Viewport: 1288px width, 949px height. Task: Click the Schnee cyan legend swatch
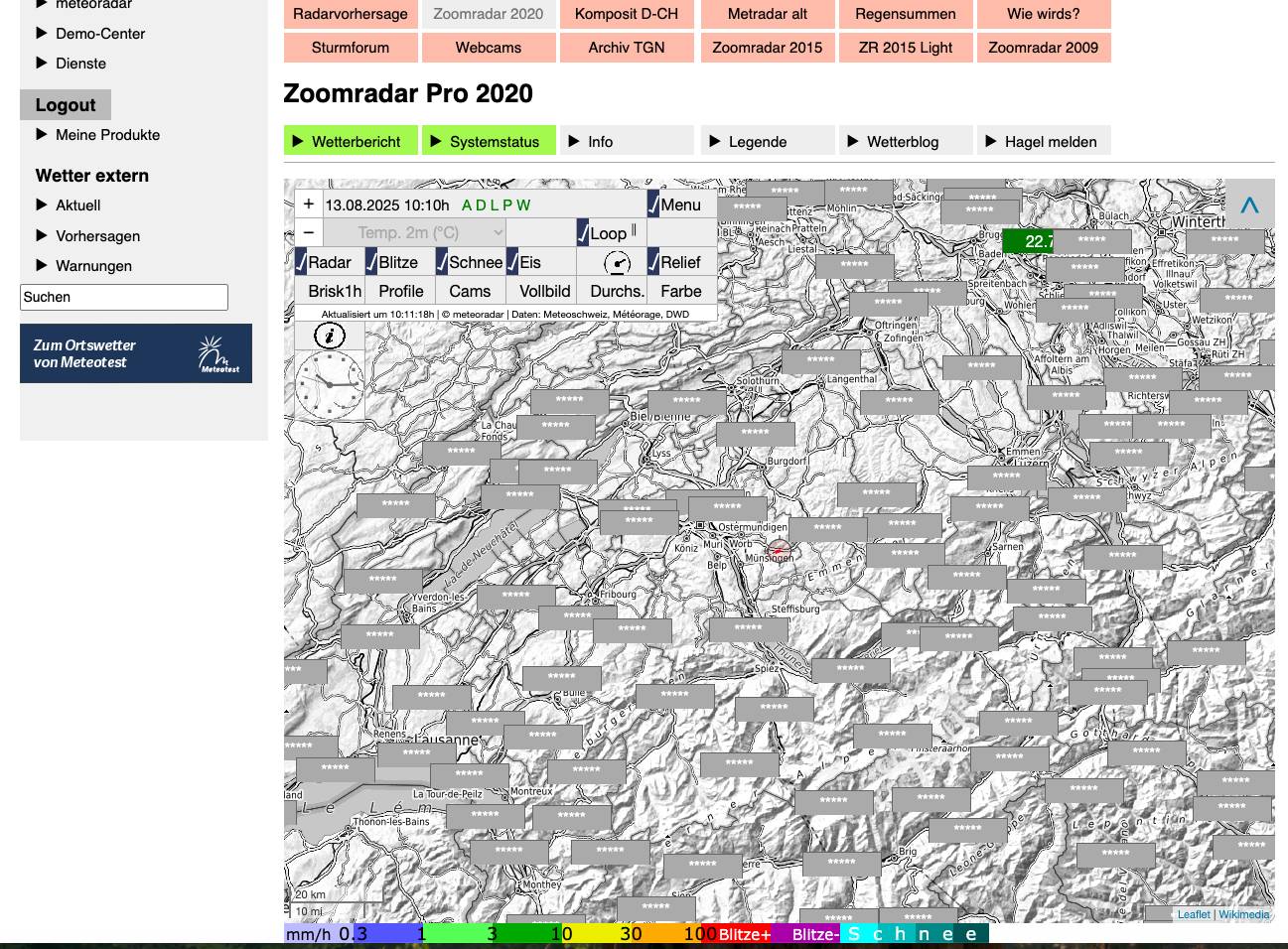pos(915,934)
